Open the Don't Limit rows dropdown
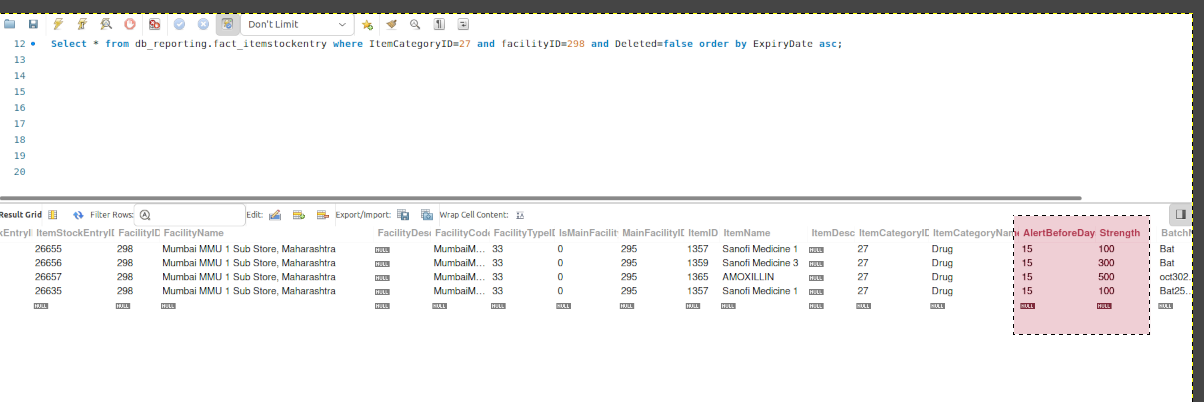The width and height of the screenshot is (1204, 402). [297, 23]
